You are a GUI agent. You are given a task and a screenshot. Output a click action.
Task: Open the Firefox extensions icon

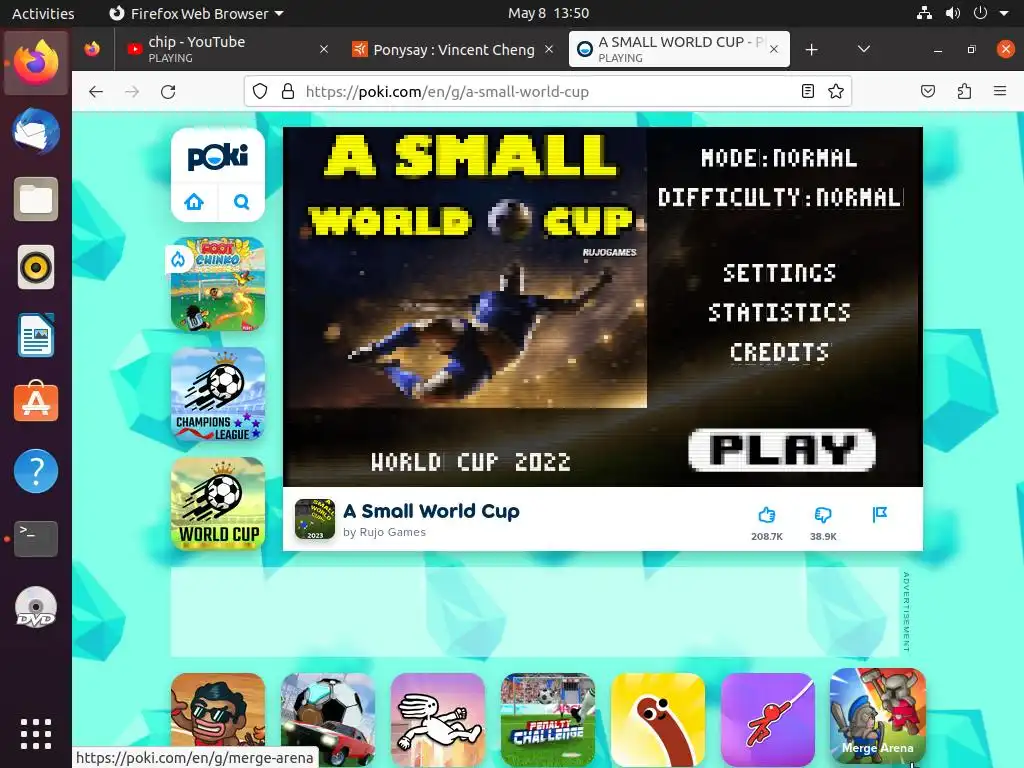[x=964, y=91]
